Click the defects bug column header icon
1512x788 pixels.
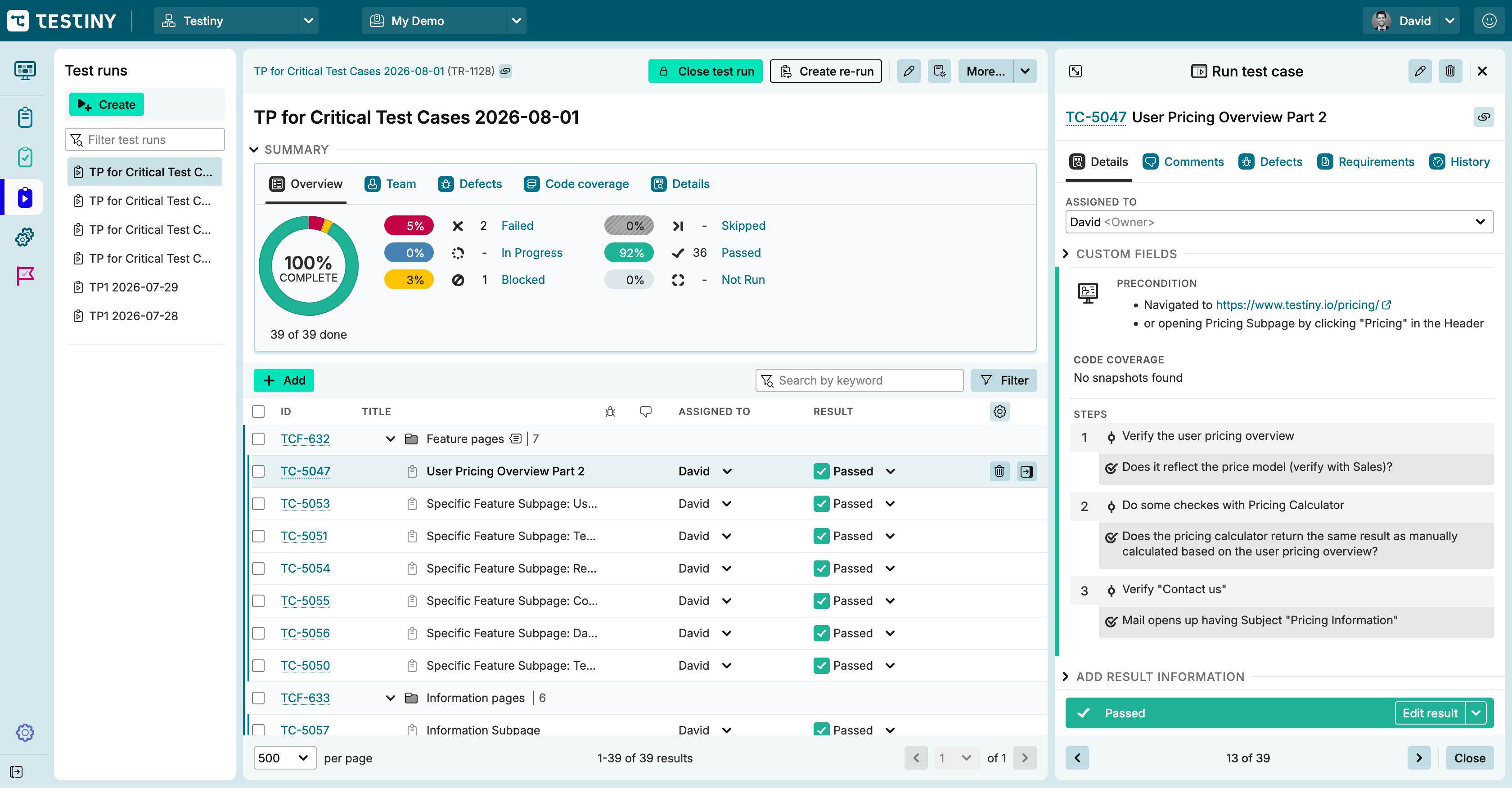[x=610, y=411]
